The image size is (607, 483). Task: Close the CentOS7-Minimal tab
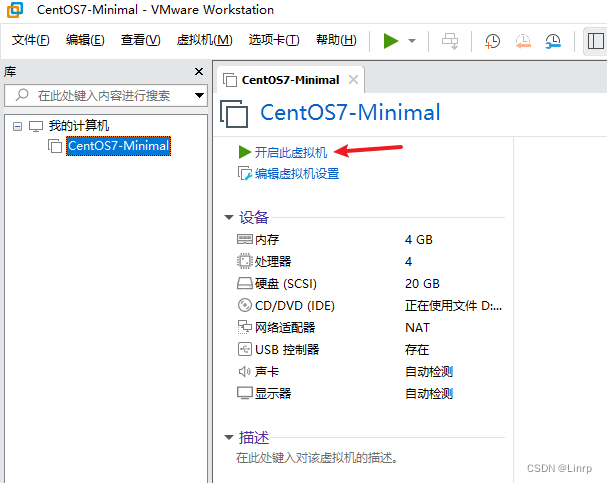[353, 80]
